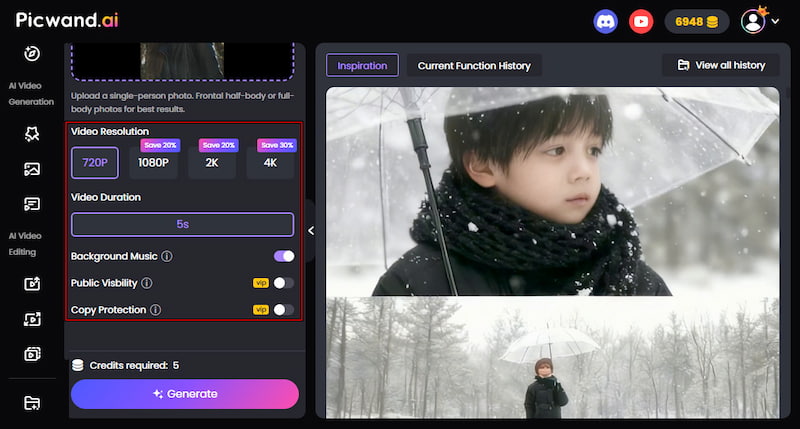Image resolution: width=800 pixels, height=429 pixels.
Task: Click the Generate button
Action: tap(185, 394)
